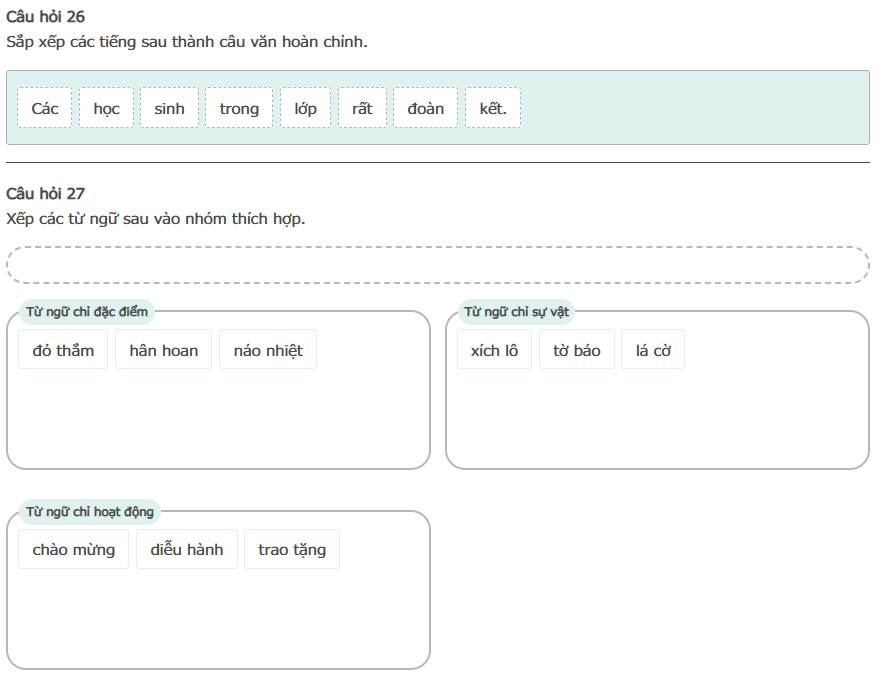Select the 'diễu hành' word card

point(187,549)
